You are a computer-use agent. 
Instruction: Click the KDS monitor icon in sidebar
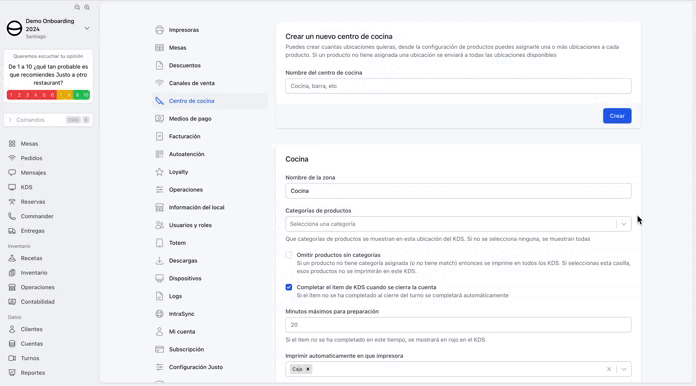click(x=12, y=187)
